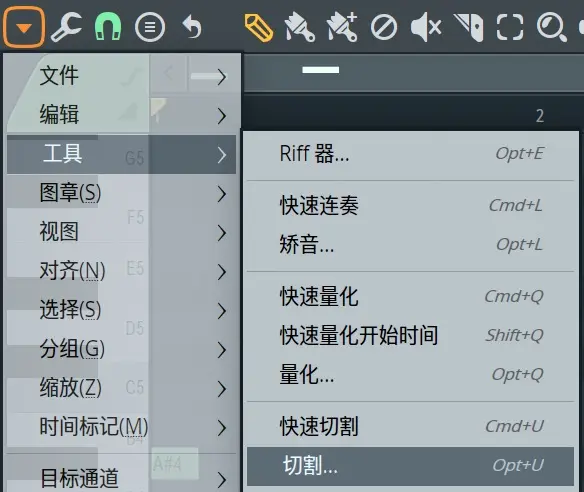Screen dimensions: 584x492
Task: Select the slice blade tool
Action: [469, 27]
